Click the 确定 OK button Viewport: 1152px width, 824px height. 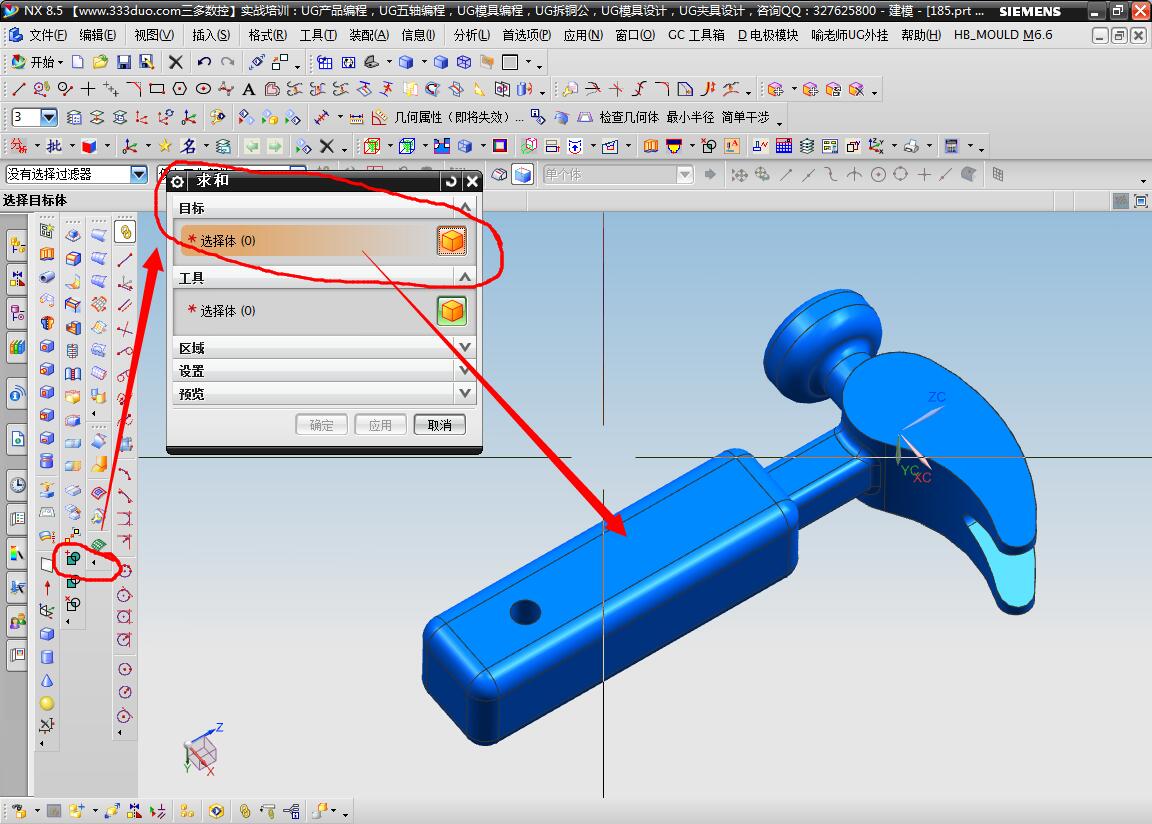[321, 425]
